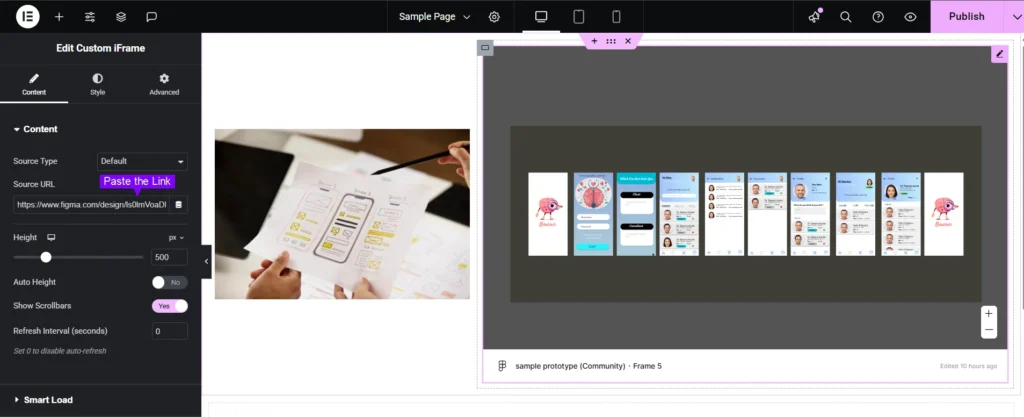Click the Figma prototype frames preview
Screen dimensions: 1024x417
[x=745, y=214]
